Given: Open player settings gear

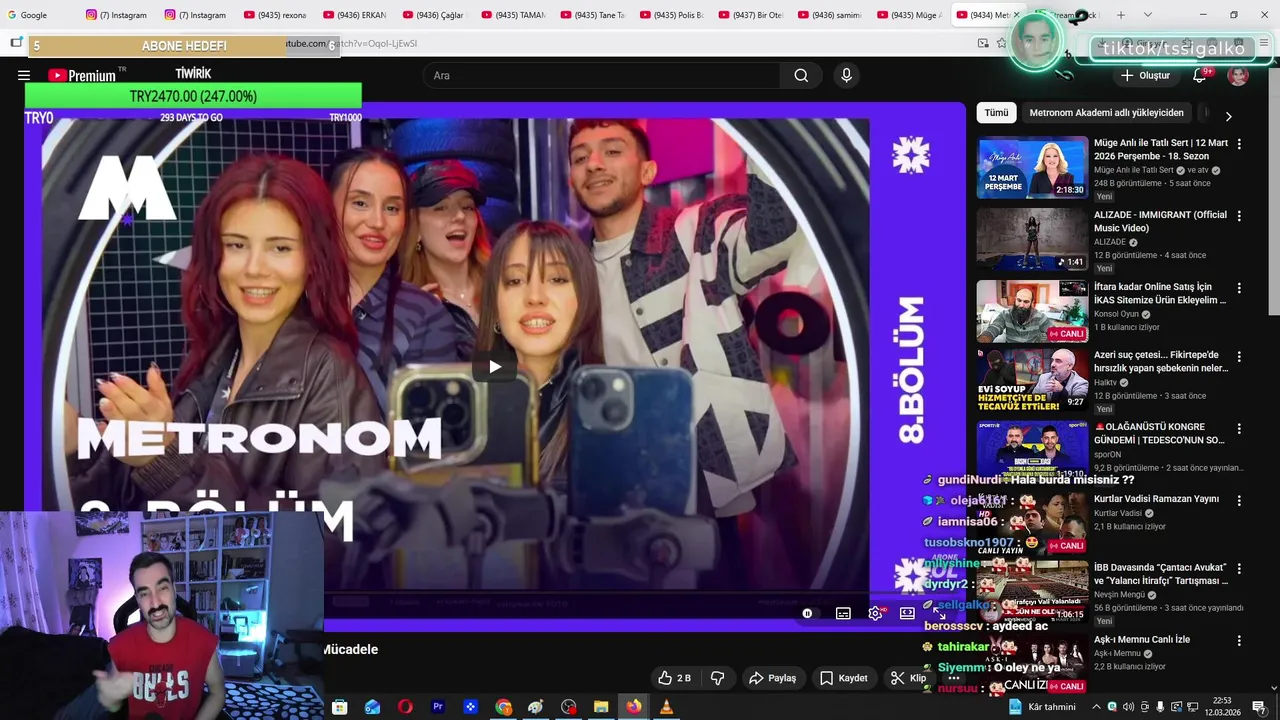Looking at the screenshot, I should [875, 613].
